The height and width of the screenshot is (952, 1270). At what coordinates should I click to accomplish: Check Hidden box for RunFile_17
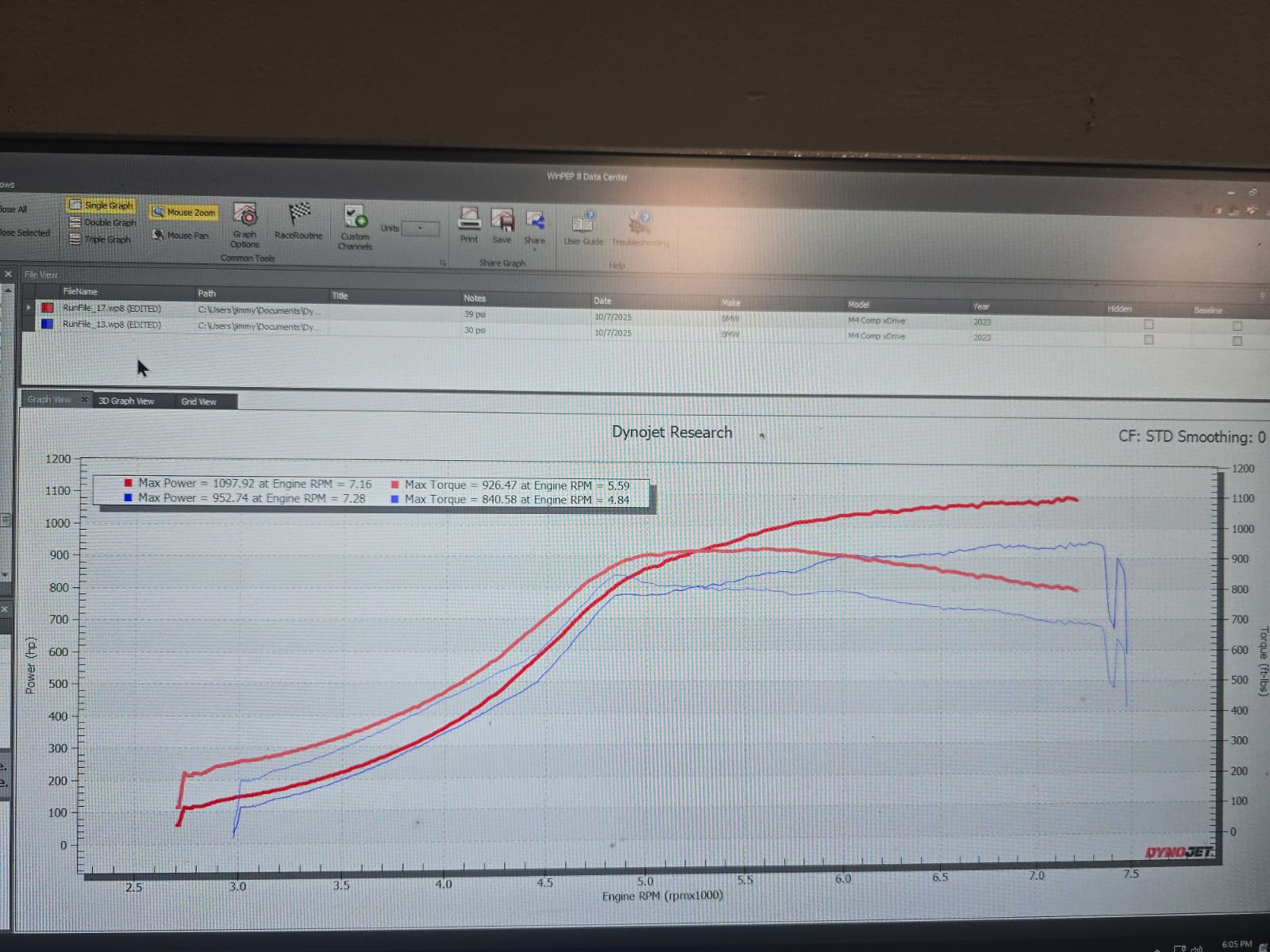coord(1149,324)
